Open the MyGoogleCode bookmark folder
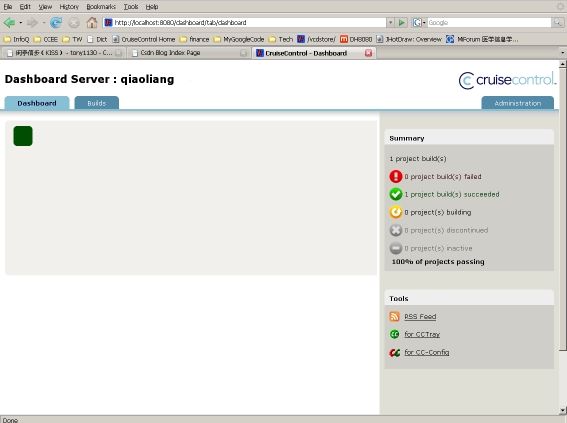 point(239,39)
